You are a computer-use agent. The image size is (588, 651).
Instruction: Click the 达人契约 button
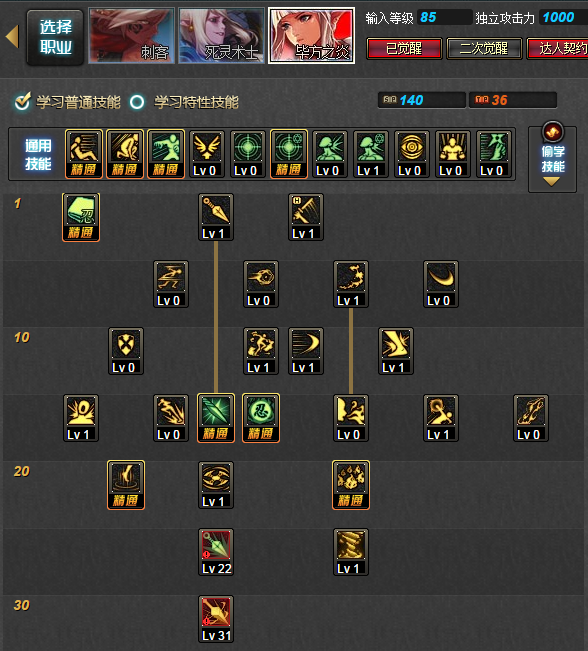click(x=558, y=49)
